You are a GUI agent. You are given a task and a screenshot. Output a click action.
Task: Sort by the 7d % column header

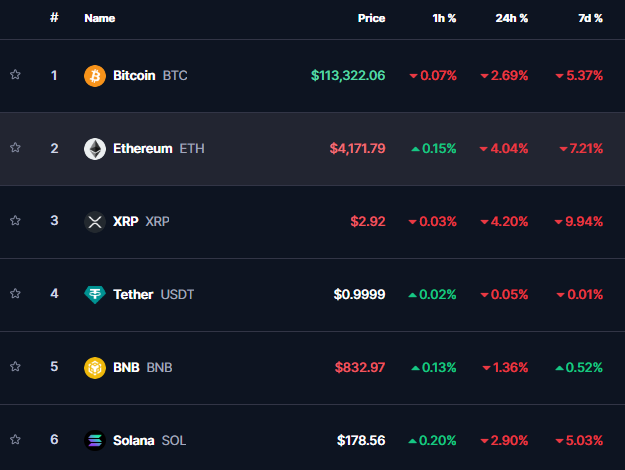tap(590, 18)
